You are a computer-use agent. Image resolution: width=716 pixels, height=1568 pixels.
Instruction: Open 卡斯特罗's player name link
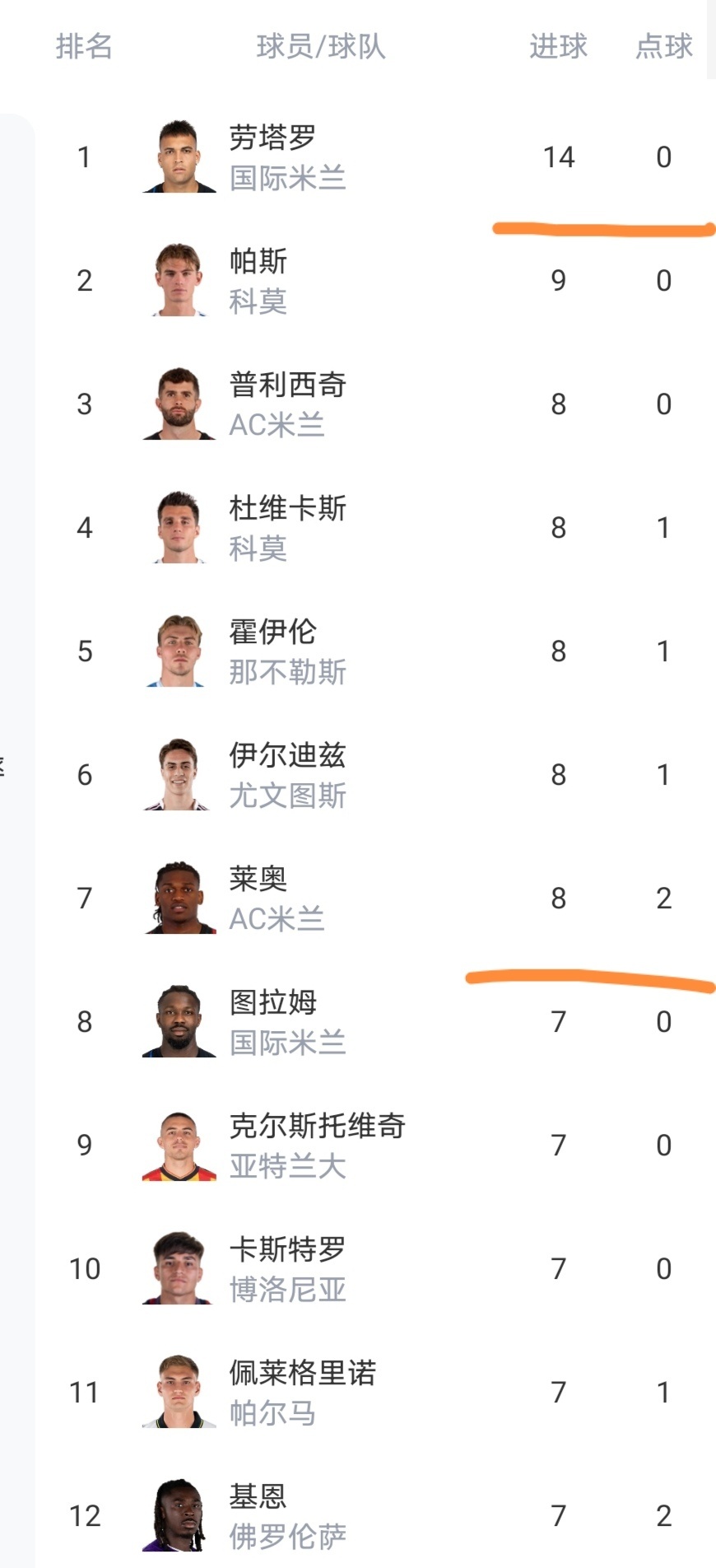pos(287,1248)
